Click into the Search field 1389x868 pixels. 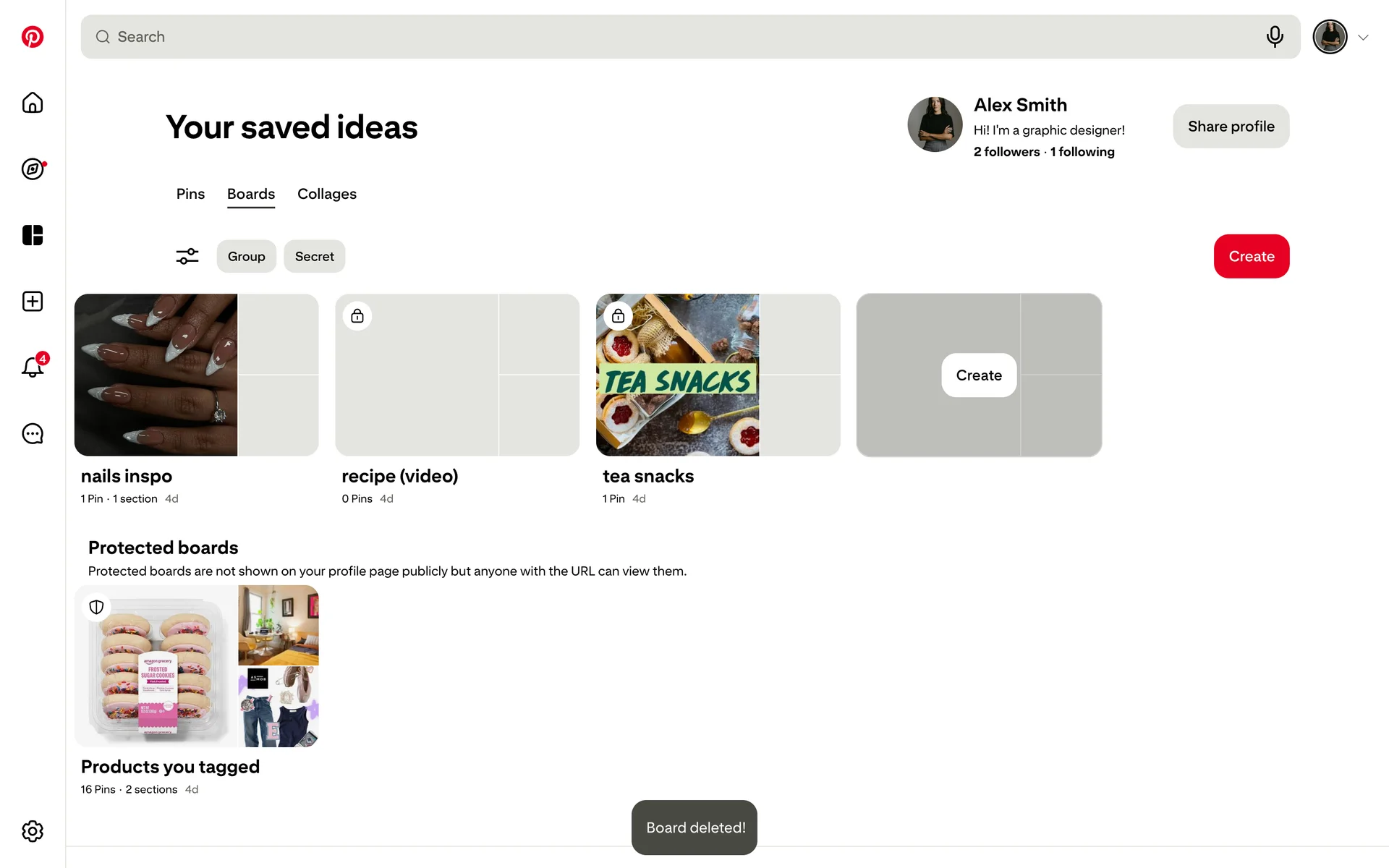pyautogui.click(x=651, y=37)
